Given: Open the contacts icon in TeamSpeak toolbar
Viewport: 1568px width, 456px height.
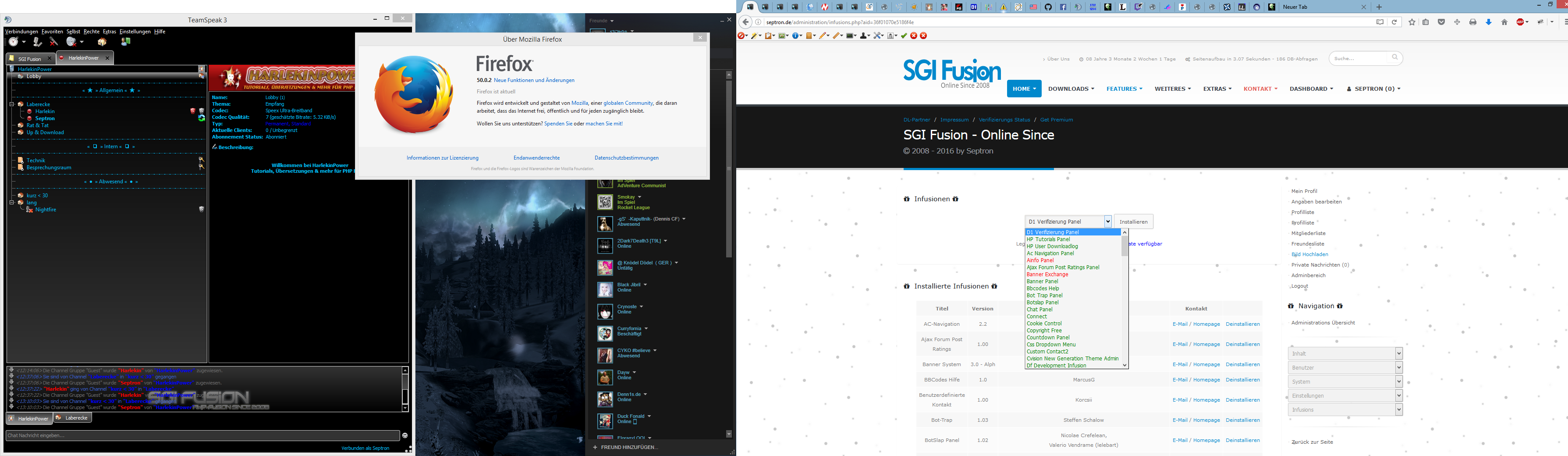Looking at the screenshot, I should coord(126,41).
